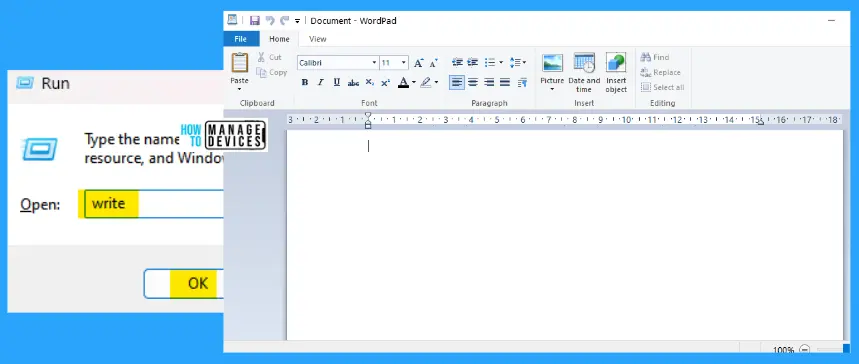Image resolution: width=859 pixels, height=364 pixels.
Task: Click the bullet list icon
Action: pyautogui.click(x=490, y=62)
